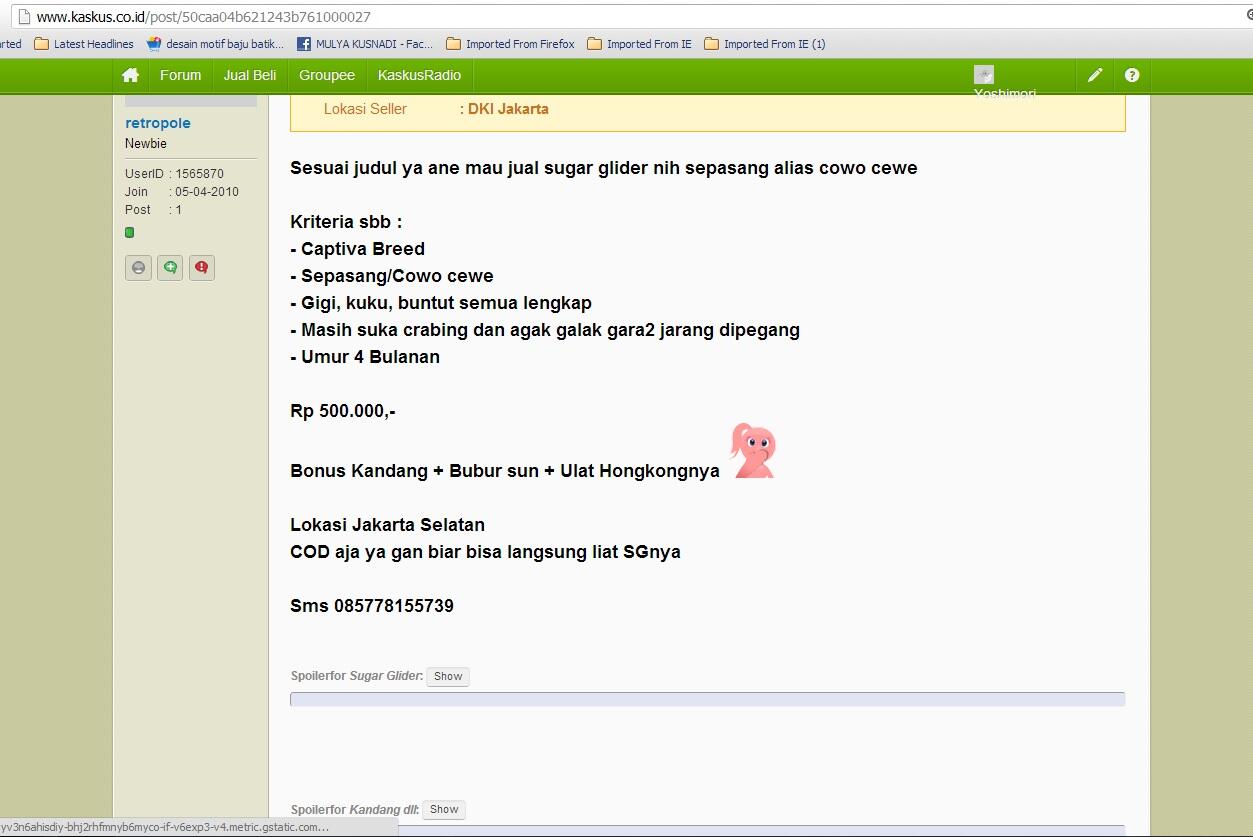Show the Sugar Glider spoiler
Image resolution: width=1253 pixels, height=837 pixels.
pos(448,676)
